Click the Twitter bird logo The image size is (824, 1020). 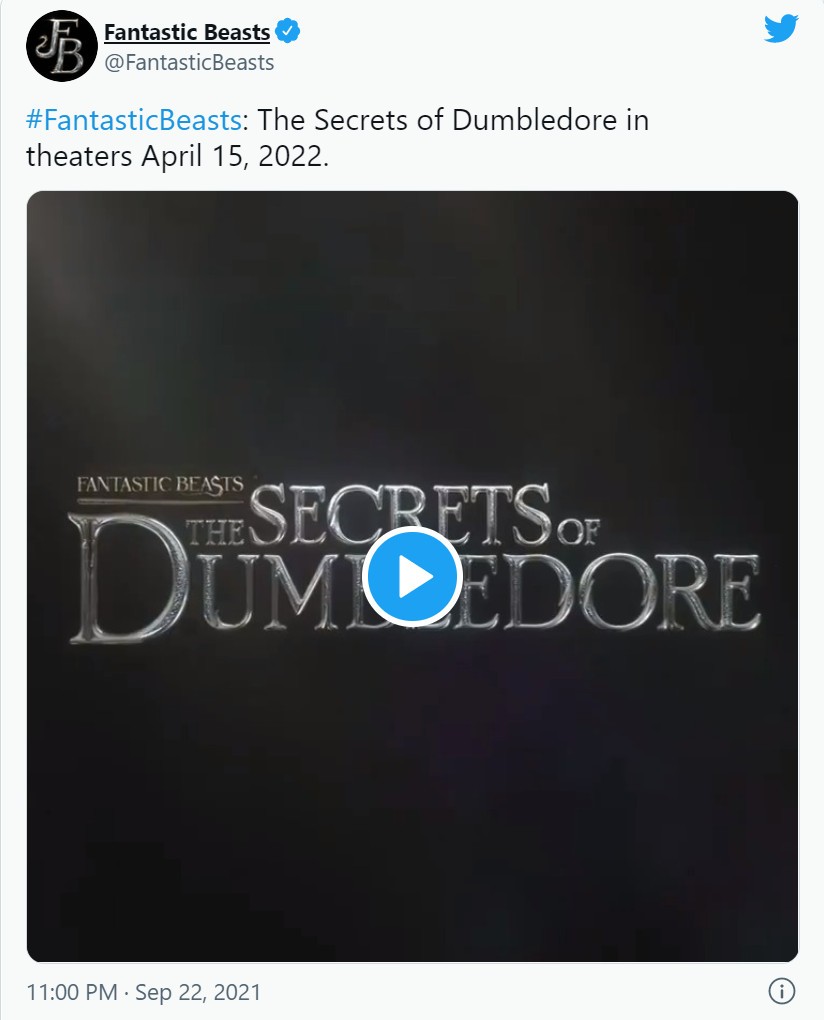[x=781, y=29]
